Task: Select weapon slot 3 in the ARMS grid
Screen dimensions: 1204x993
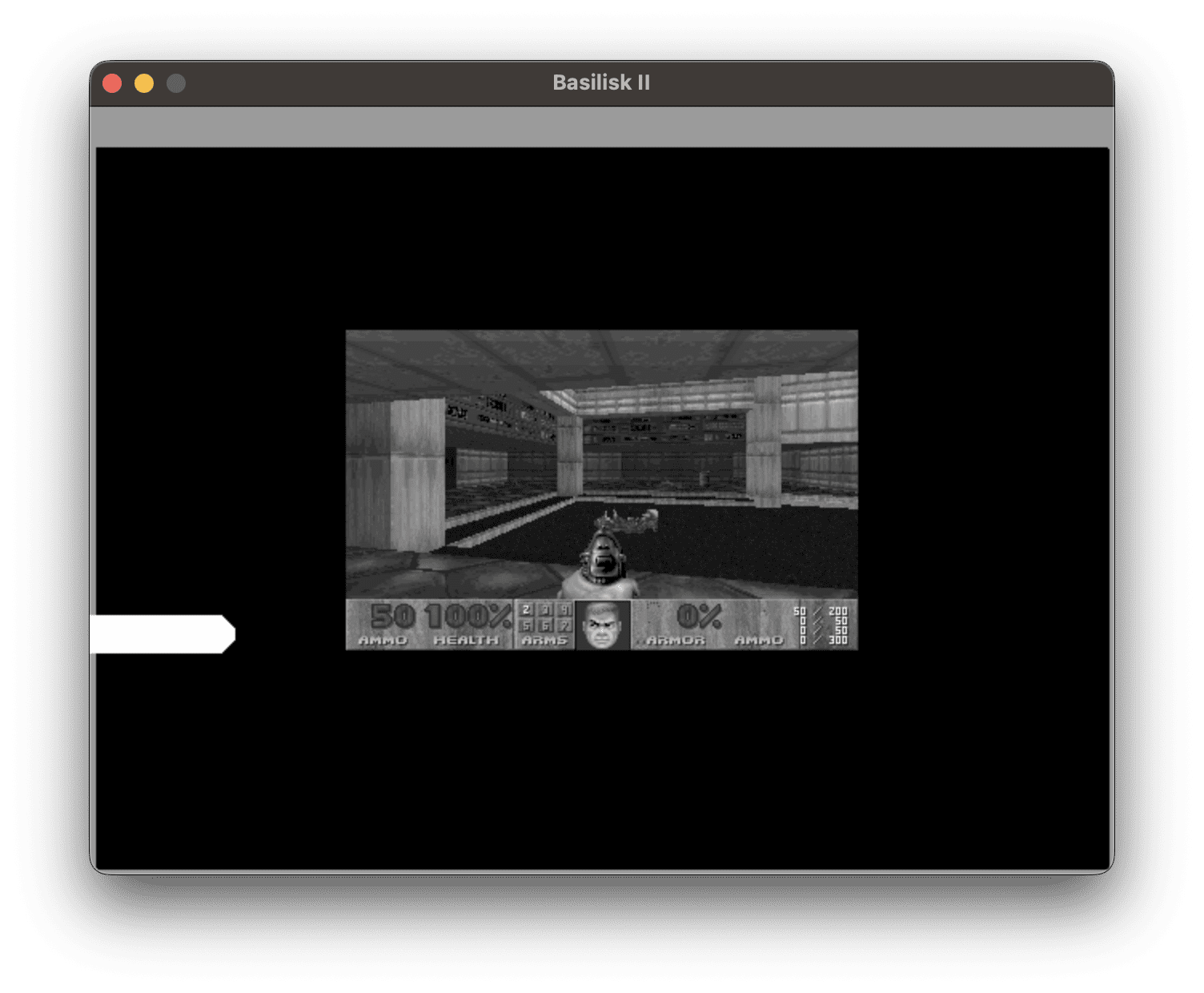Action: [544, 610]
